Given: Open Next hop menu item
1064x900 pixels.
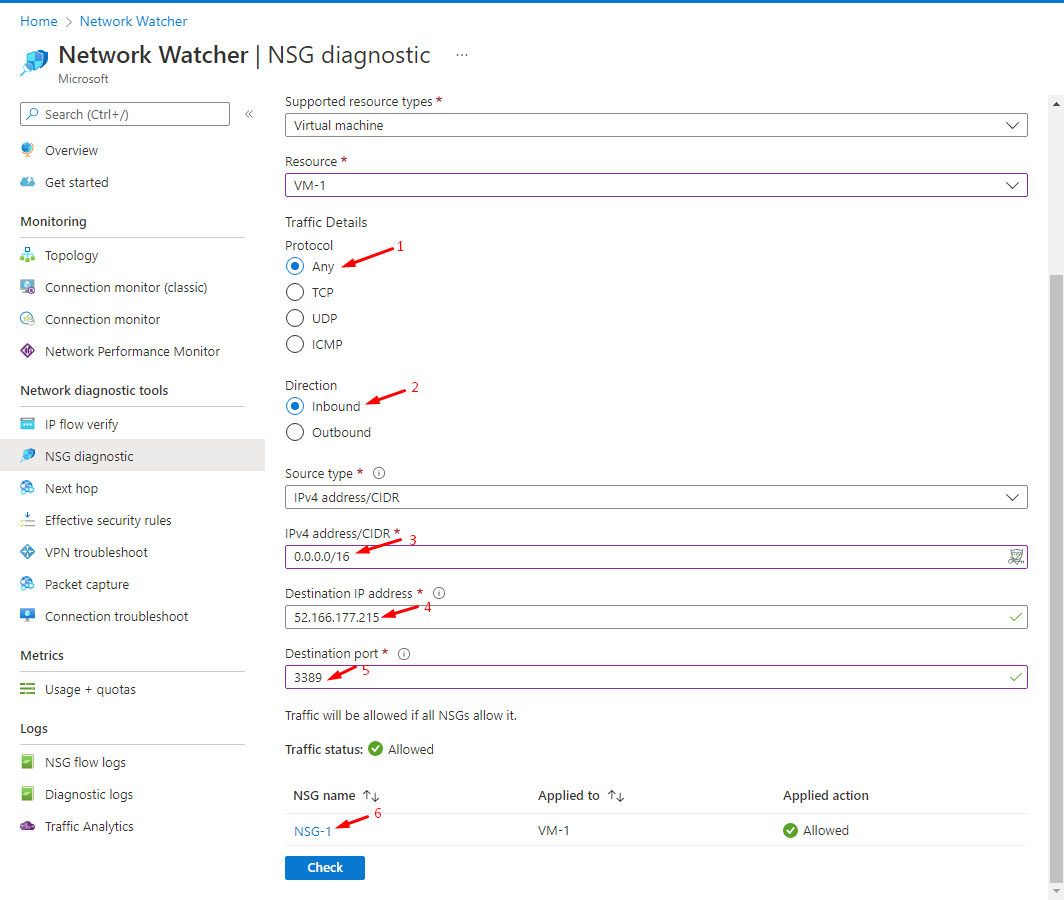Looking at the screenshot, I should click(x=71, y=488).
